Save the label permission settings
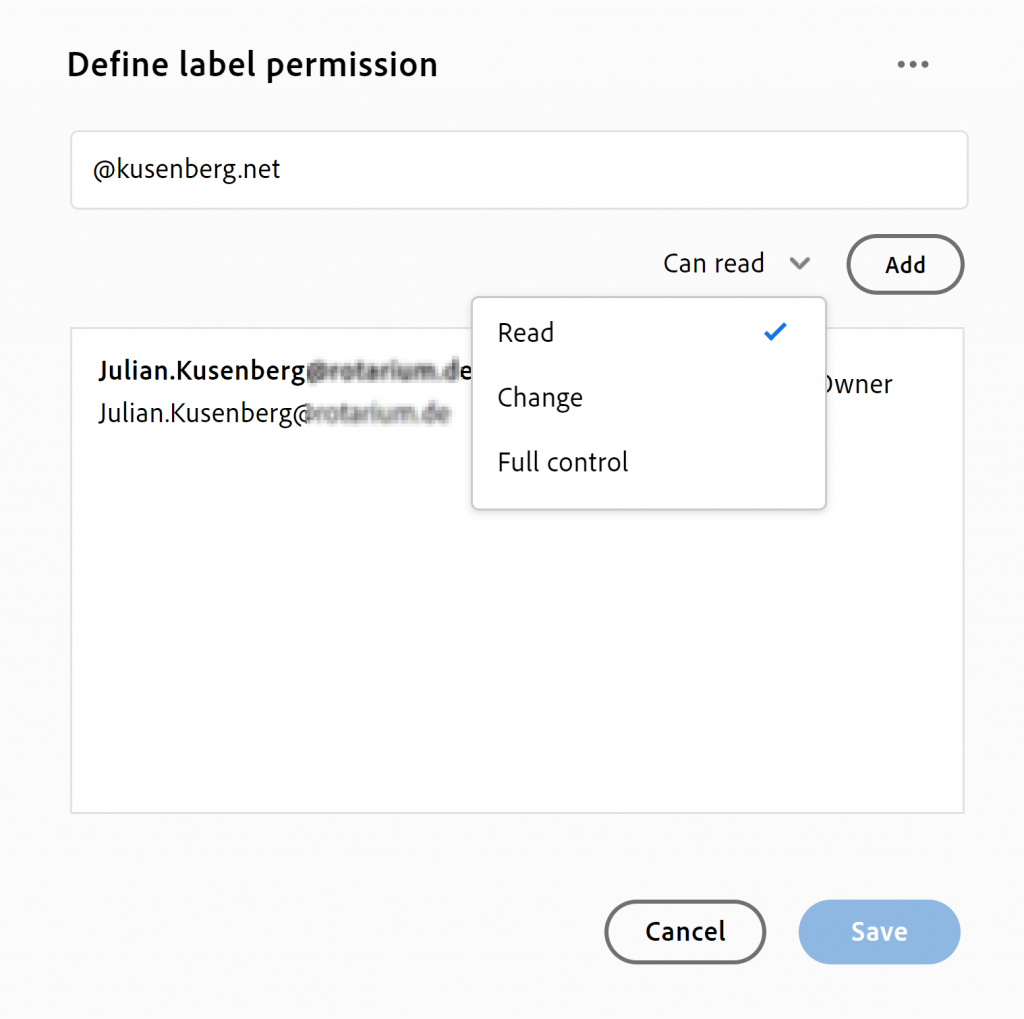The width and height of the screenshot is (1024, 1019). click(879, 932)
